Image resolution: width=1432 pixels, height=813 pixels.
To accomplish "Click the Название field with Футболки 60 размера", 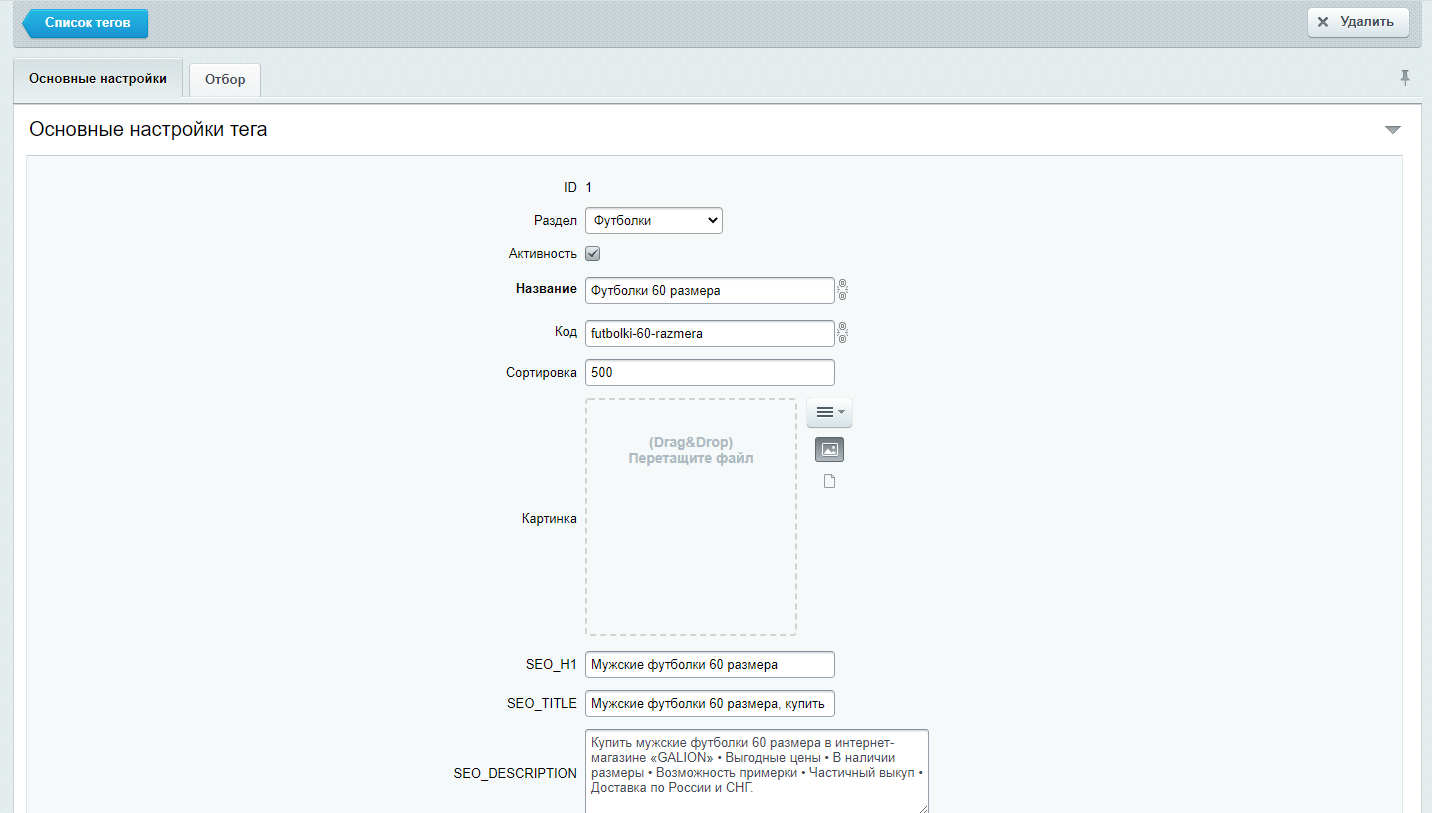I will tap(709, 291).
